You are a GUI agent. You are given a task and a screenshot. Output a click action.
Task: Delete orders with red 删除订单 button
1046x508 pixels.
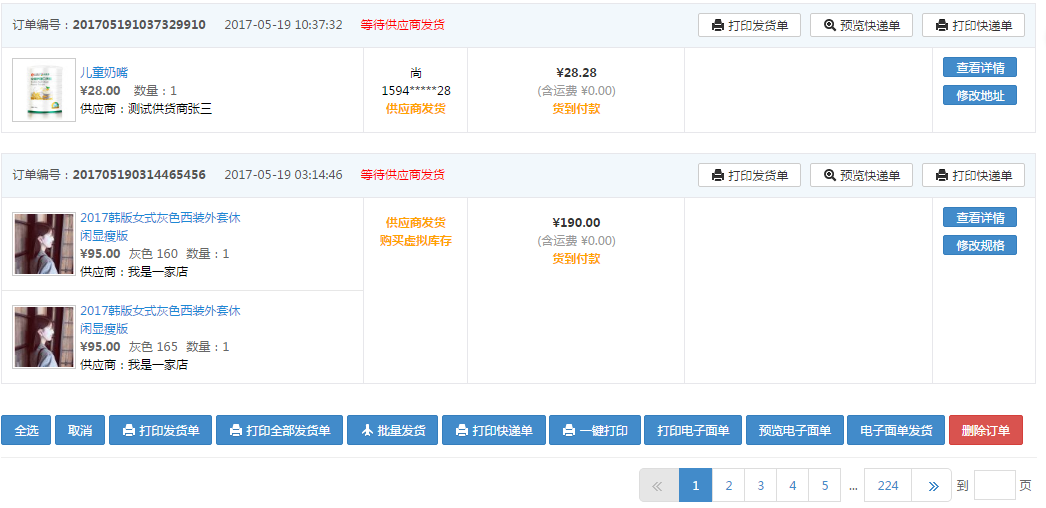point(985,430)
